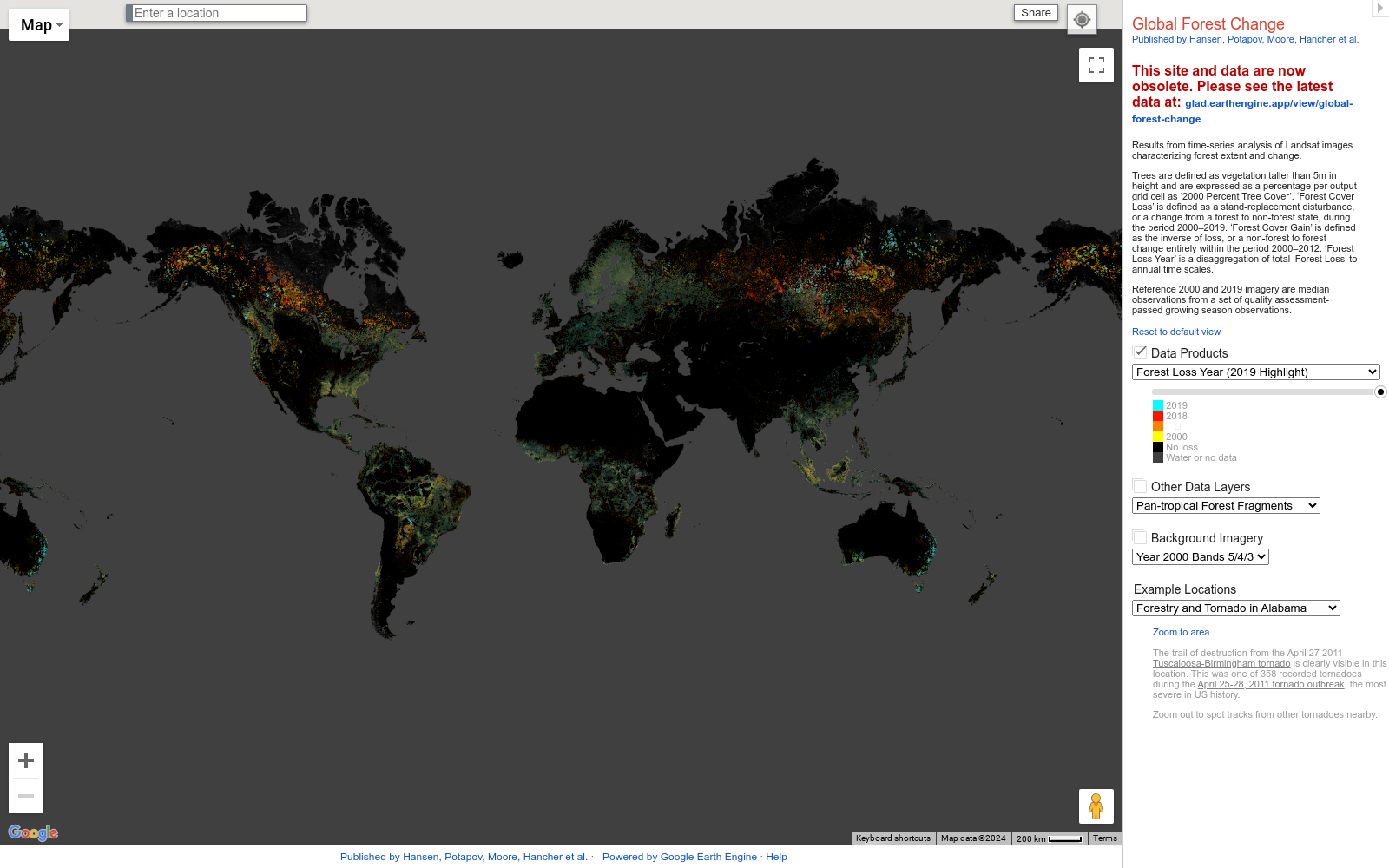Click the Water or no data legend text
This screenshot has width=1389, height=868.
tap(1201, 457)
